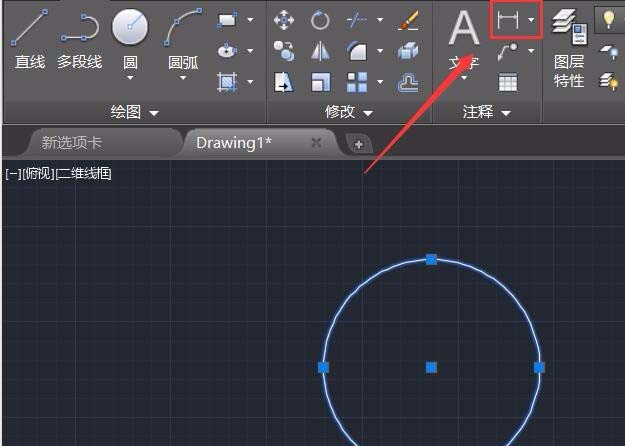625x446 pixels.
Task: Select the Rotate tool
Action: (x=320, y=20)
